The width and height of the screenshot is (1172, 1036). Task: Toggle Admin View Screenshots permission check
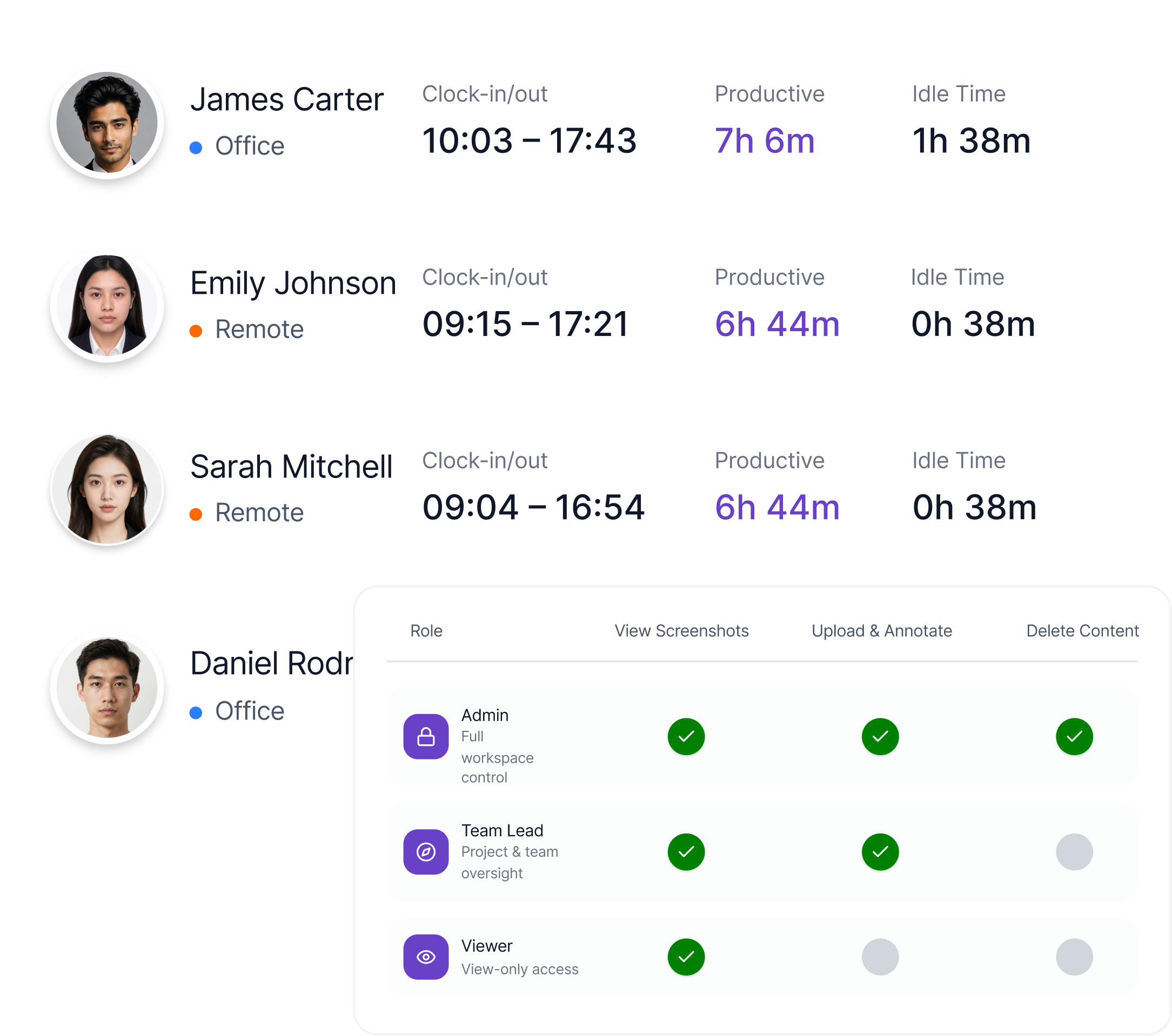click(x=686, y=736)
